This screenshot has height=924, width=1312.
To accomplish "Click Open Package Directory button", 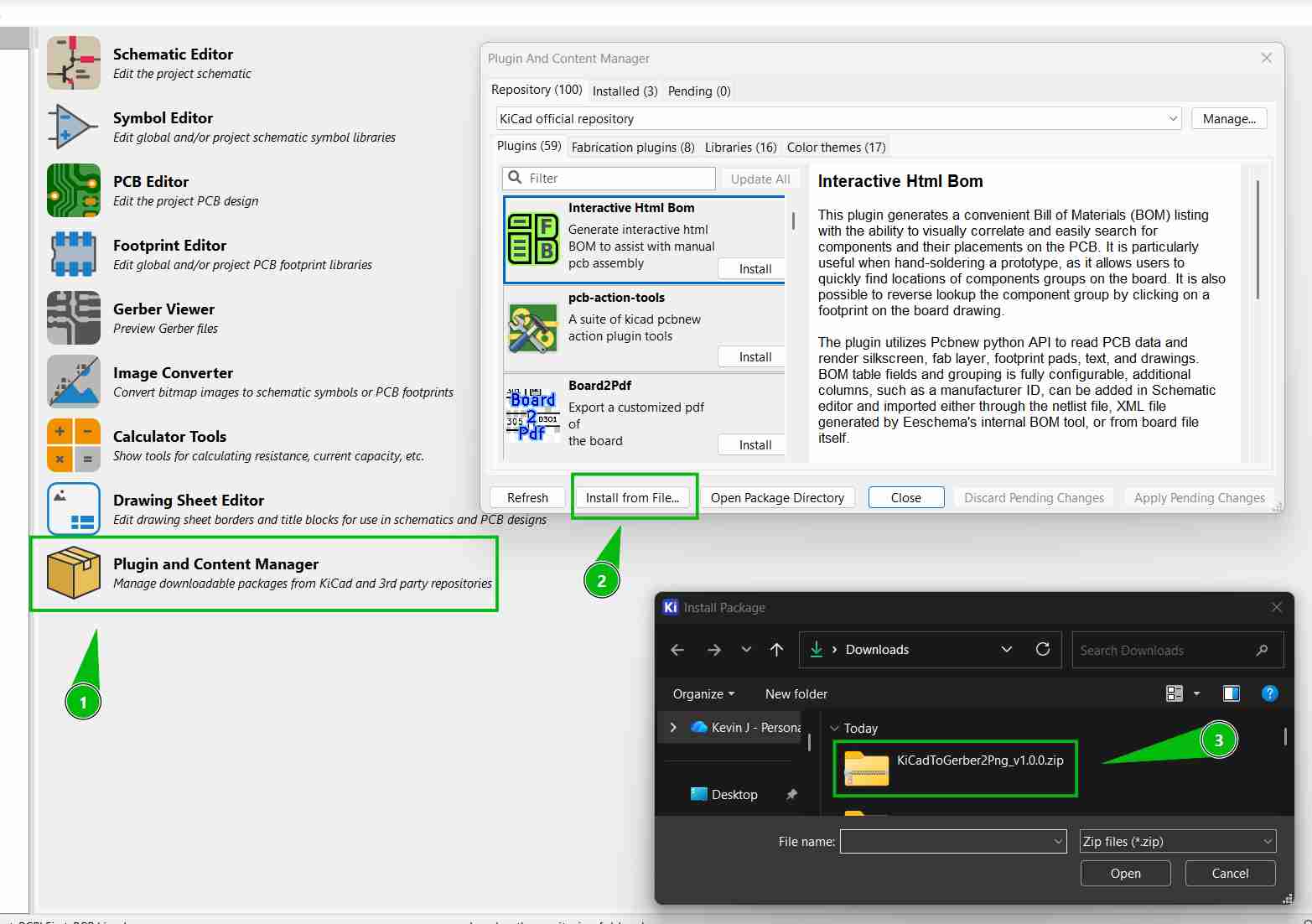I will pyautogui.click(x=777, y=498).
